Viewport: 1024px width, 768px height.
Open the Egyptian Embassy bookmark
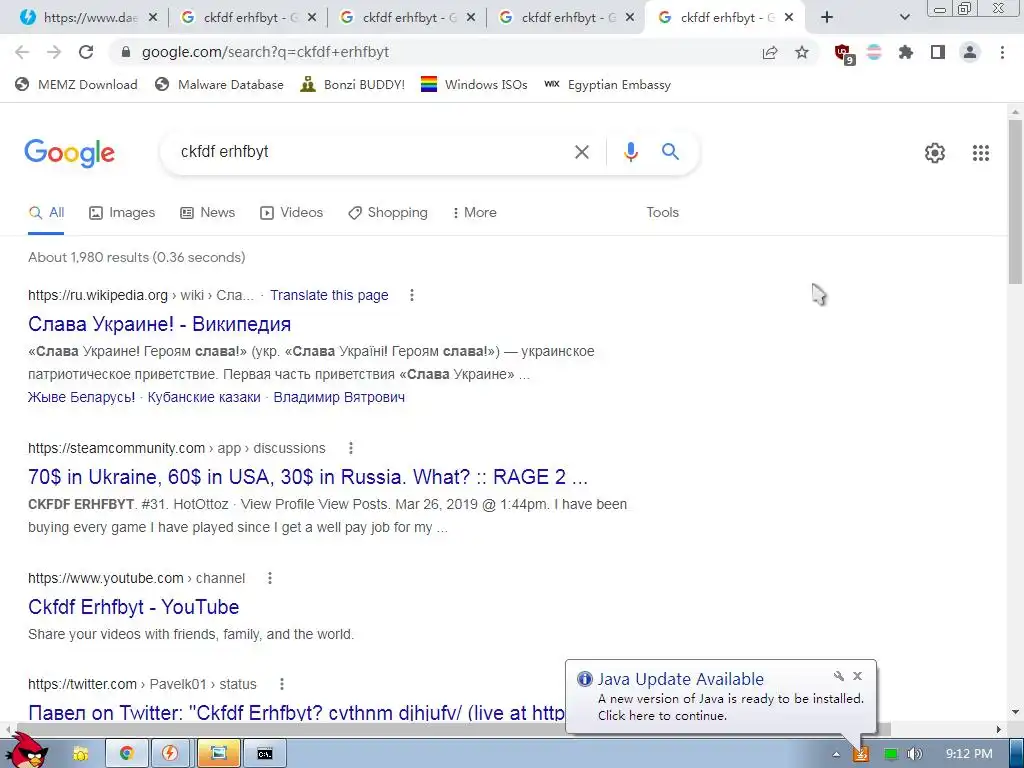coord(607,84)
